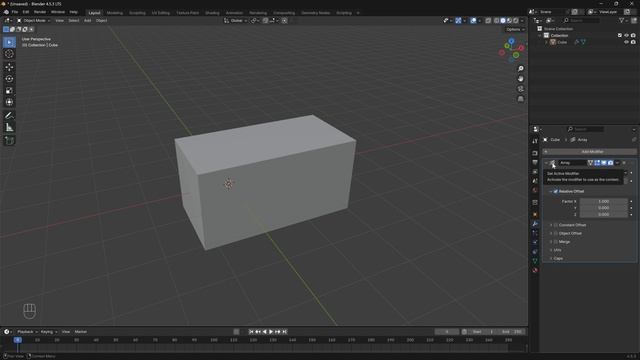Click the outliner search field

(582, 20)
